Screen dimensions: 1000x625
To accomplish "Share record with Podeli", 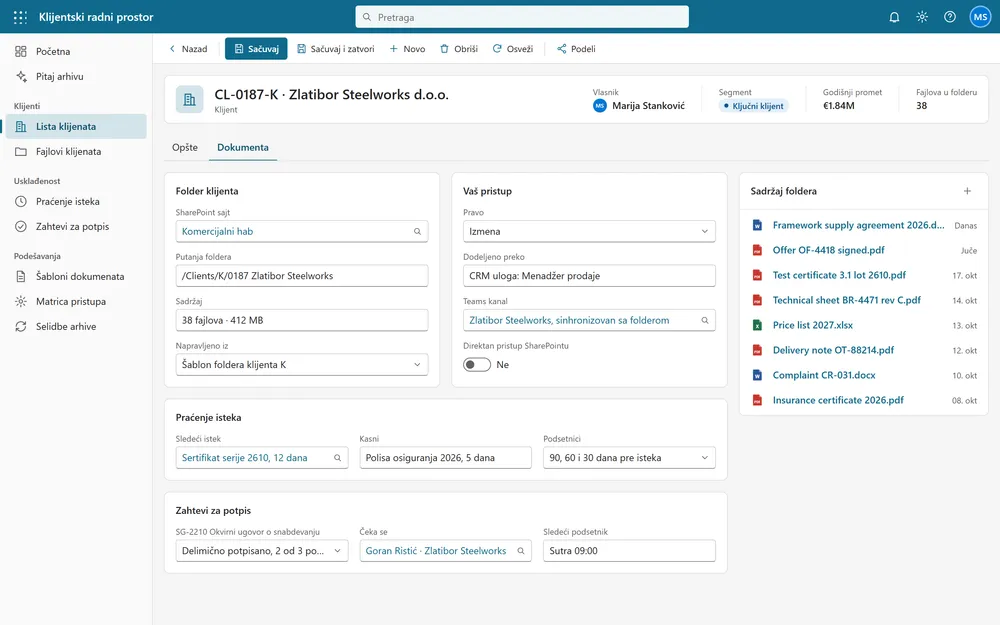I will (x=577, y=49).
